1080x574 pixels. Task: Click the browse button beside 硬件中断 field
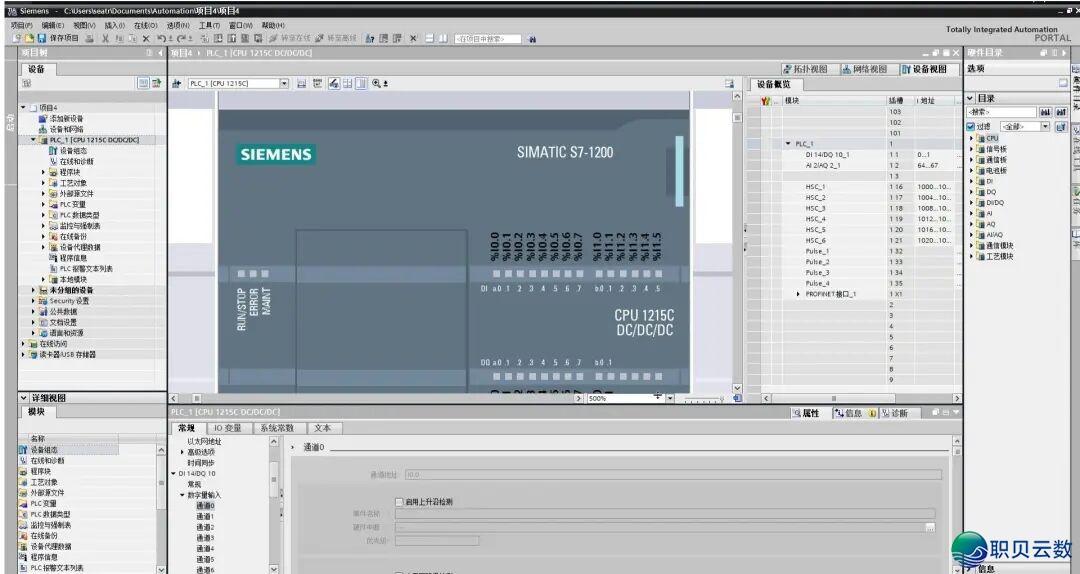pos(930,527)
